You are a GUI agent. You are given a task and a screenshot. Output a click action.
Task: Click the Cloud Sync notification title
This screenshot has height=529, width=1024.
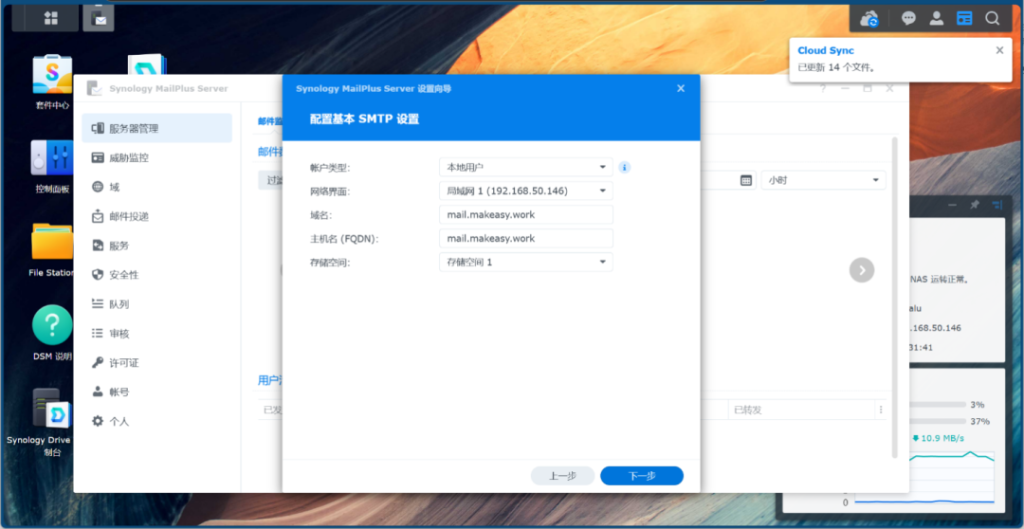[x=825, y=50]
